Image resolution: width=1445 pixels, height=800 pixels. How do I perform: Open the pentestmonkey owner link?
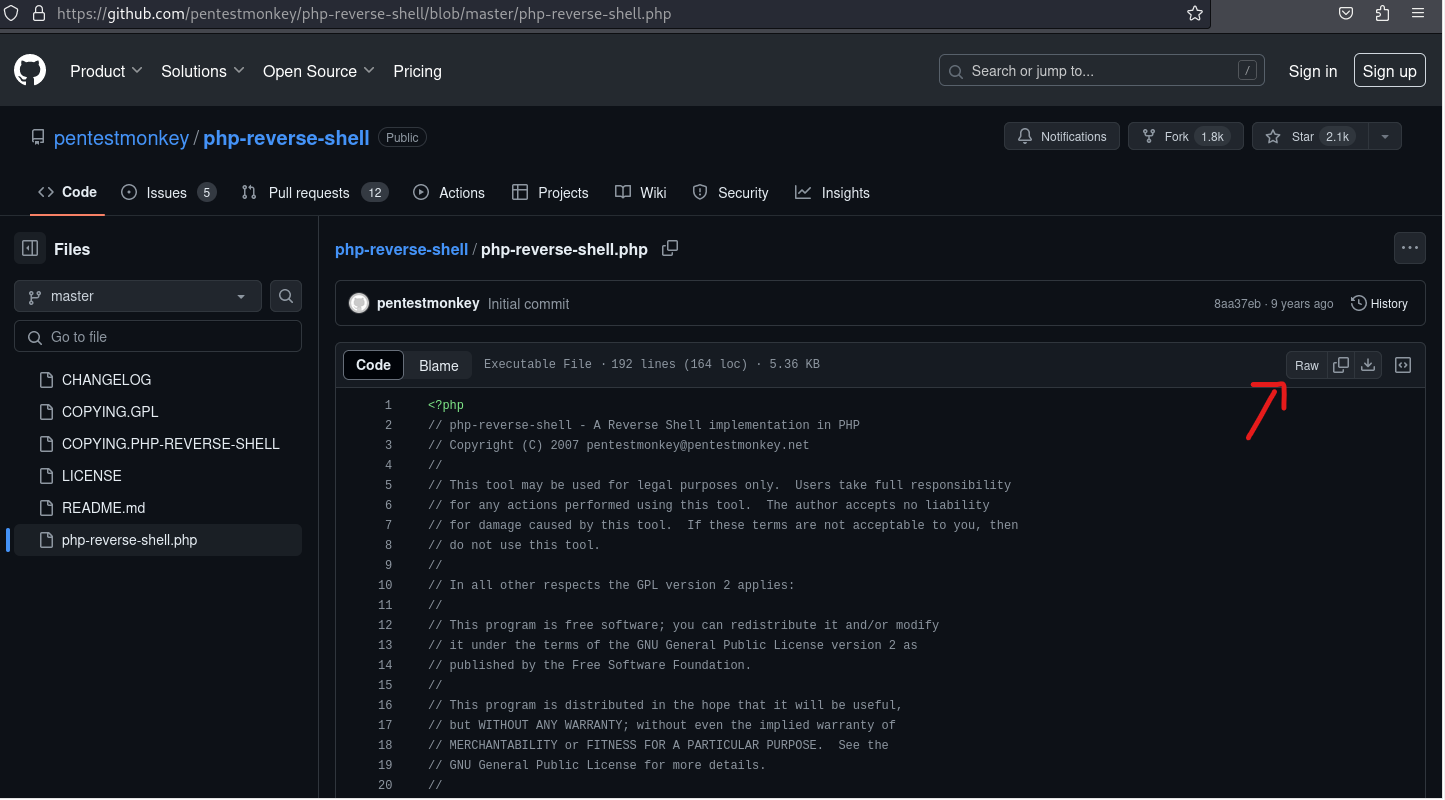(121, 138)
